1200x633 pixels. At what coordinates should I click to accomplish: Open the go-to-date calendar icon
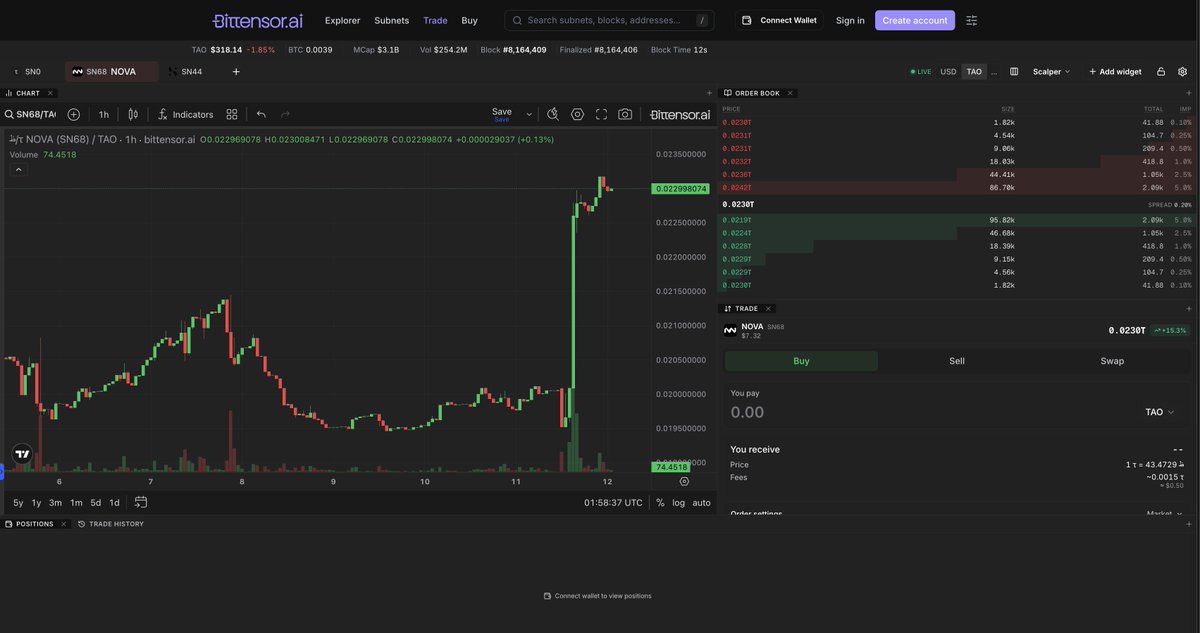141,502
